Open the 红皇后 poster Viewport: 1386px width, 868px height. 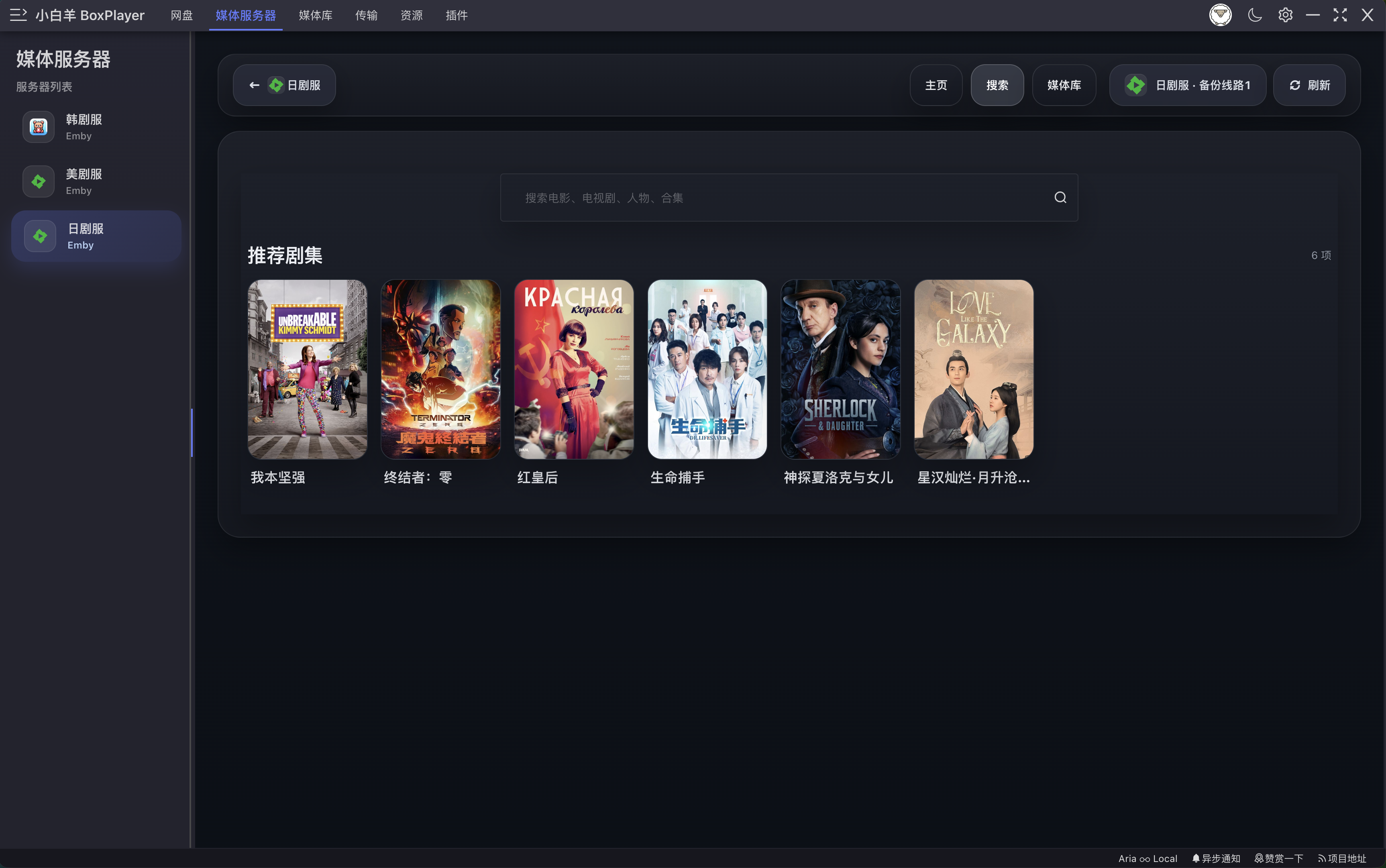(x=574, y=369)
